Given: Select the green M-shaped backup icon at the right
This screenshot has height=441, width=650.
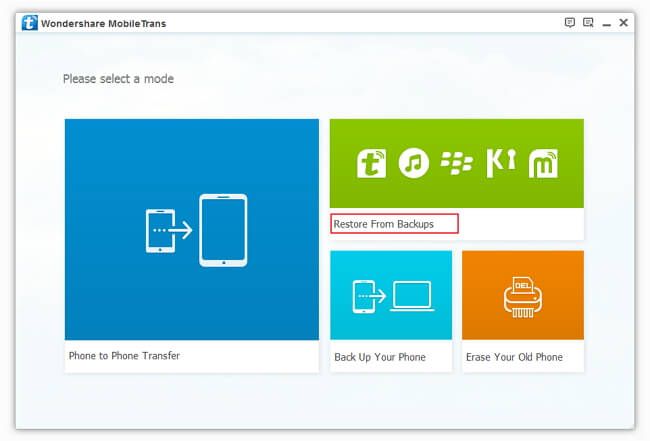Looking at the screenshot, I should coord(543,163).
